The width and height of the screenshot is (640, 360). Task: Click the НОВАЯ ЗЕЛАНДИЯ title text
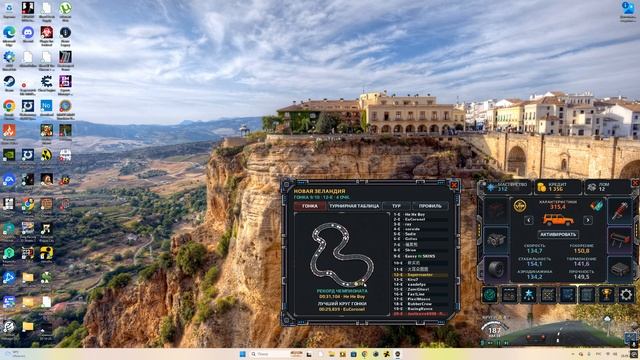coord(319,191)
